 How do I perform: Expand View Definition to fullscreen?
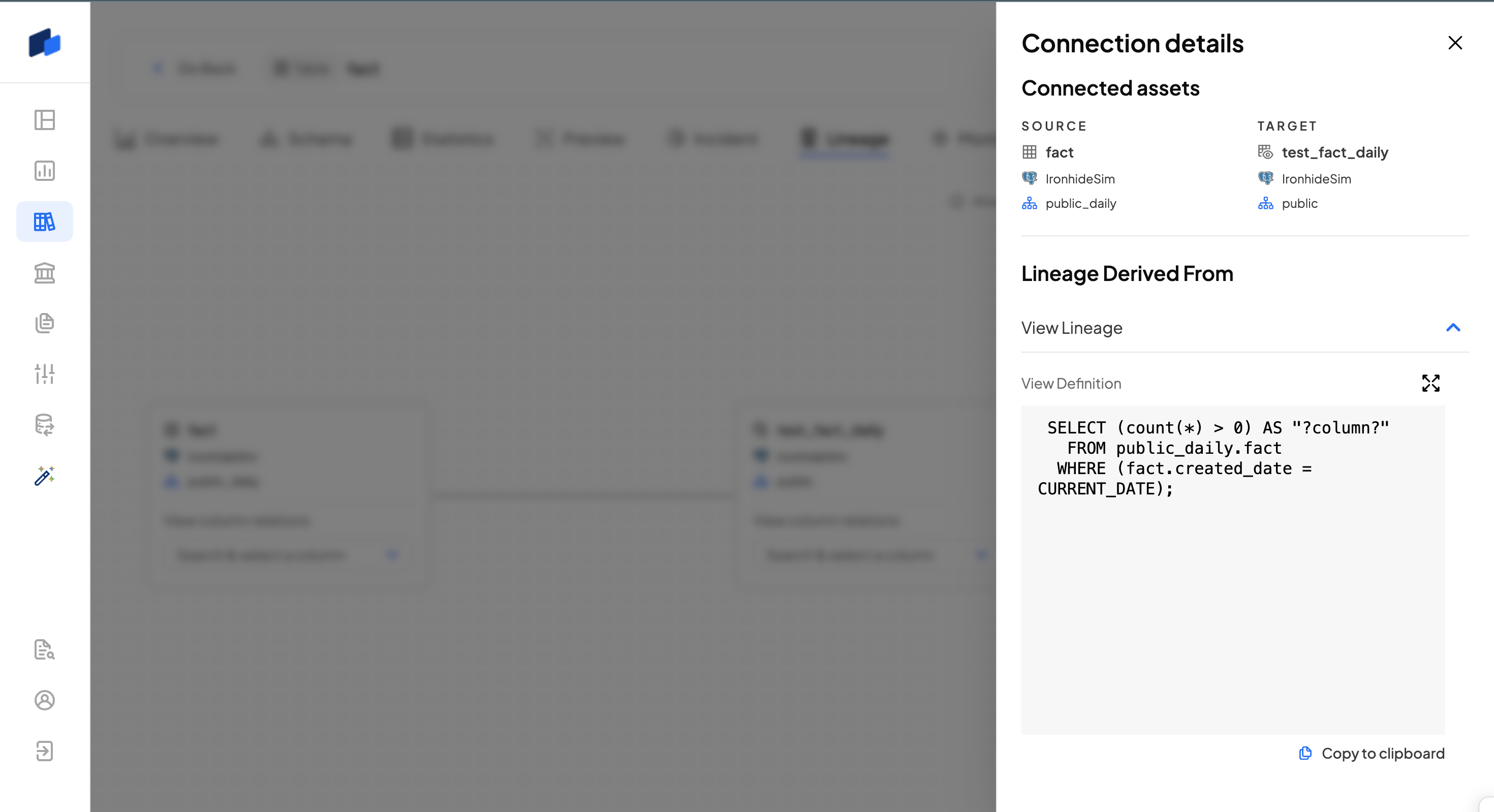pyautogui.click(x=1430, y=383)
